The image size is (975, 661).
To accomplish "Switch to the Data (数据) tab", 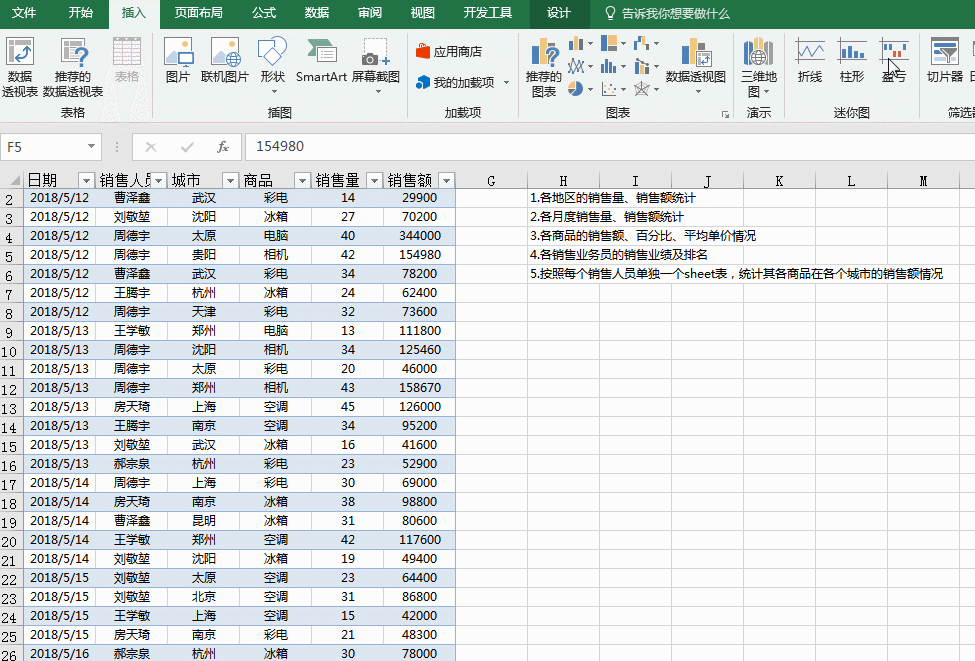I will (317, 13).
